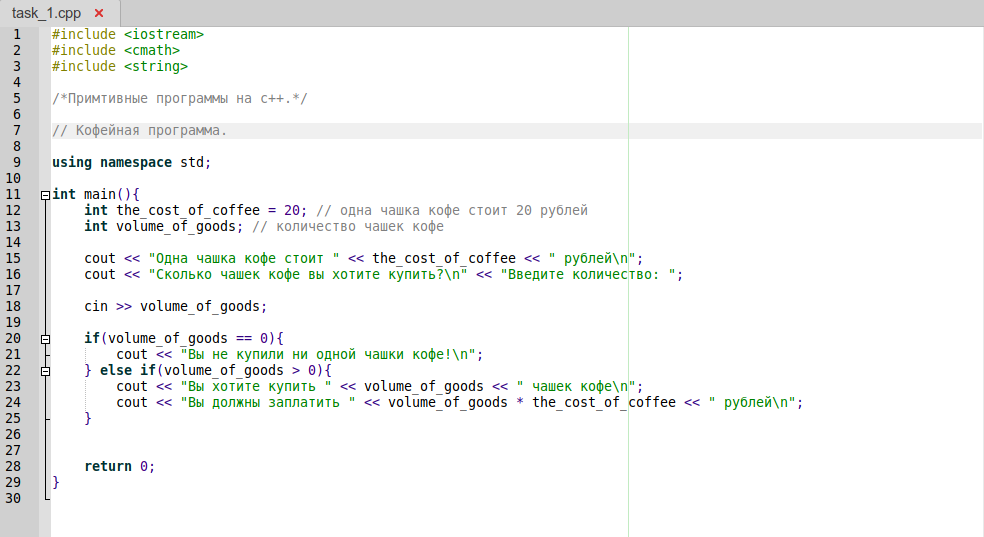
Task: Collapse the else if block fold marker
Action: point(45,371)
